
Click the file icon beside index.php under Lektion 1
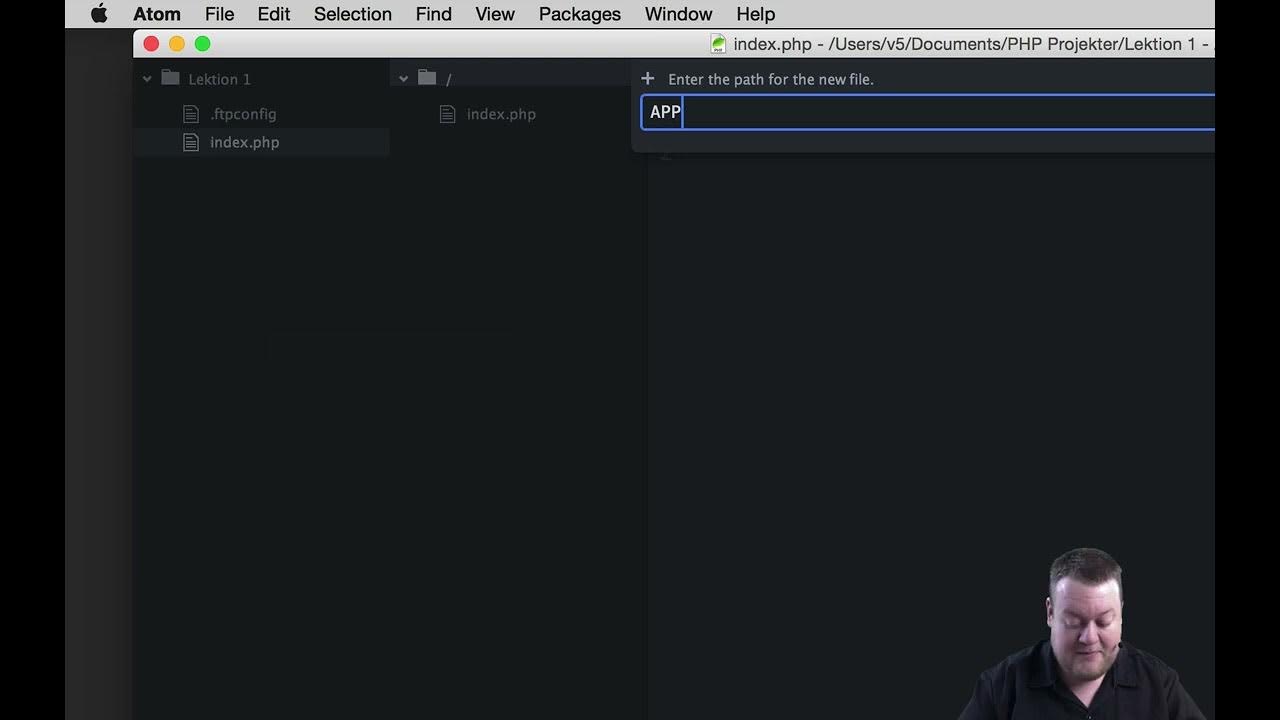191,142
